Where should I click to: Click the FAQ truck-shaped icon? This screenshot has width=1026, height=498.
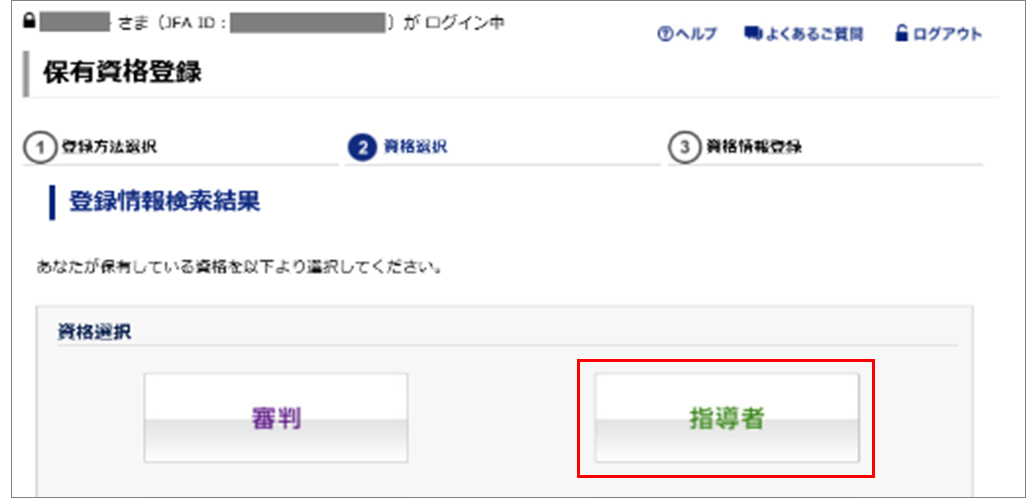pyautogui.click(x=753, y=34)
